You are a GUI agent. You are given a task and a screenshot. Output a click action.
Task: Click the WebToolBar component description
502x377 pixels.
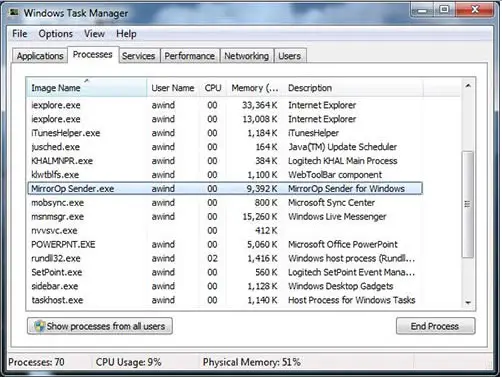[x=335, y=175]
